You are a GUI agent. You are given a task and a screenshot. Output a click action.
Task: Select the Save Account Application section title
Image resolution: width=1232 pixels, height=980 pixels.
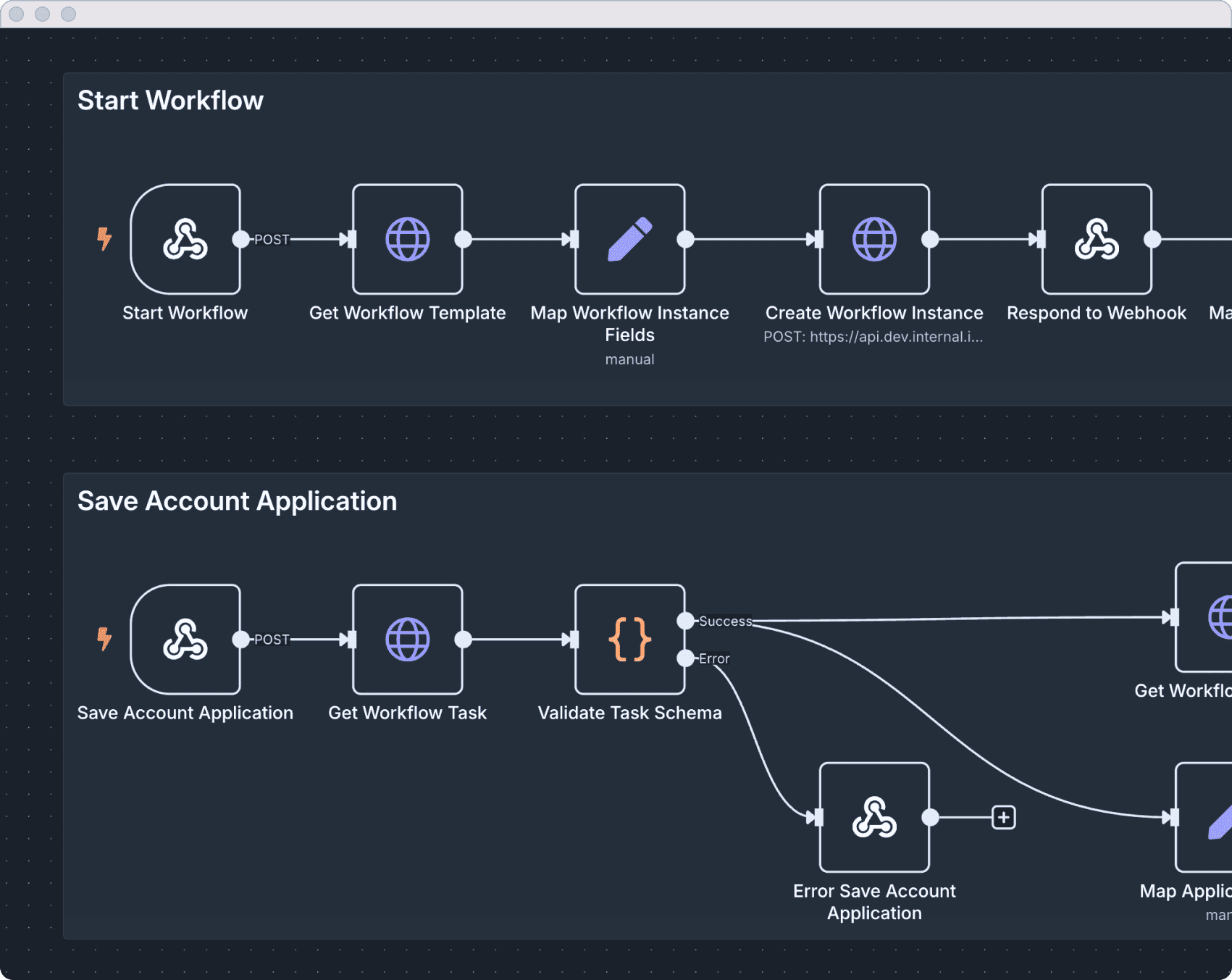tap(237, 501)
